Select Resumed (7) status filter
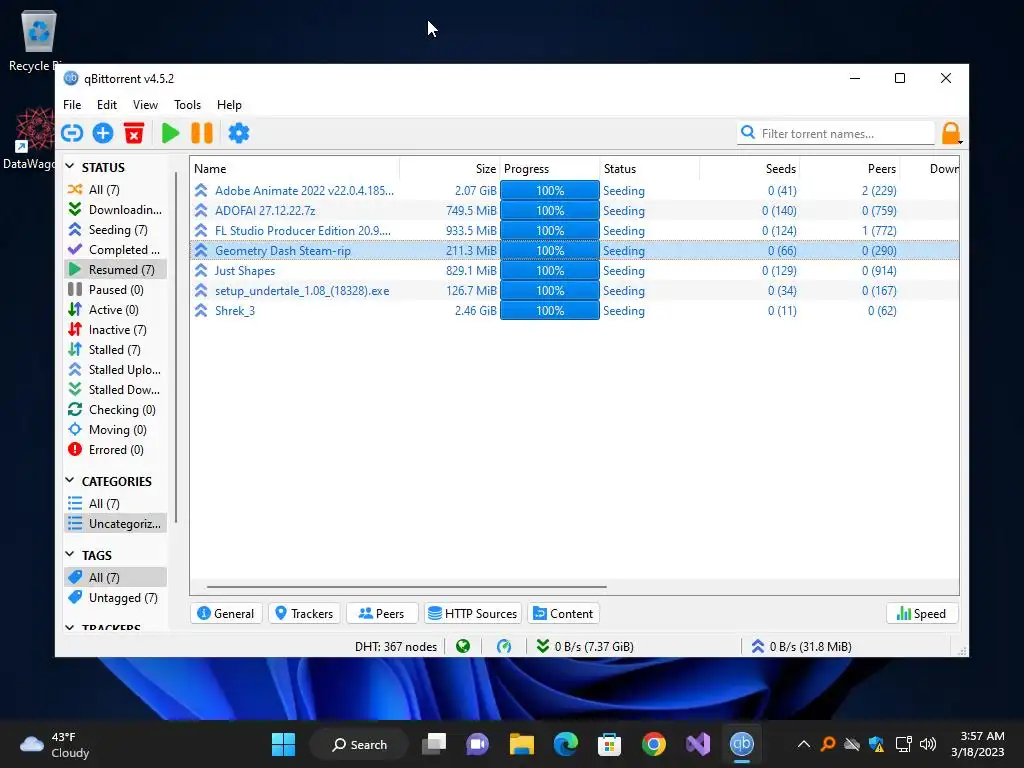This screenshot has width=1024, height=768. pyautogui.click(x=116, y=270)
